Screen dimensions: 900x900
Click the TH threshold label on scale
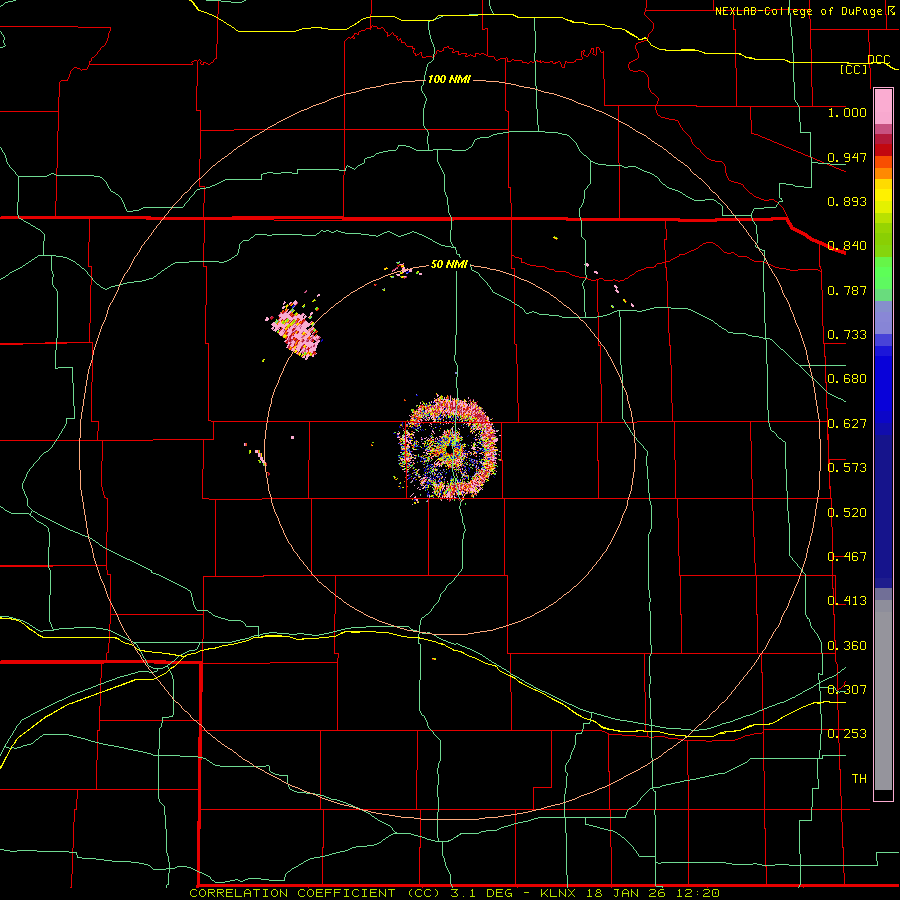coord(859,778)
